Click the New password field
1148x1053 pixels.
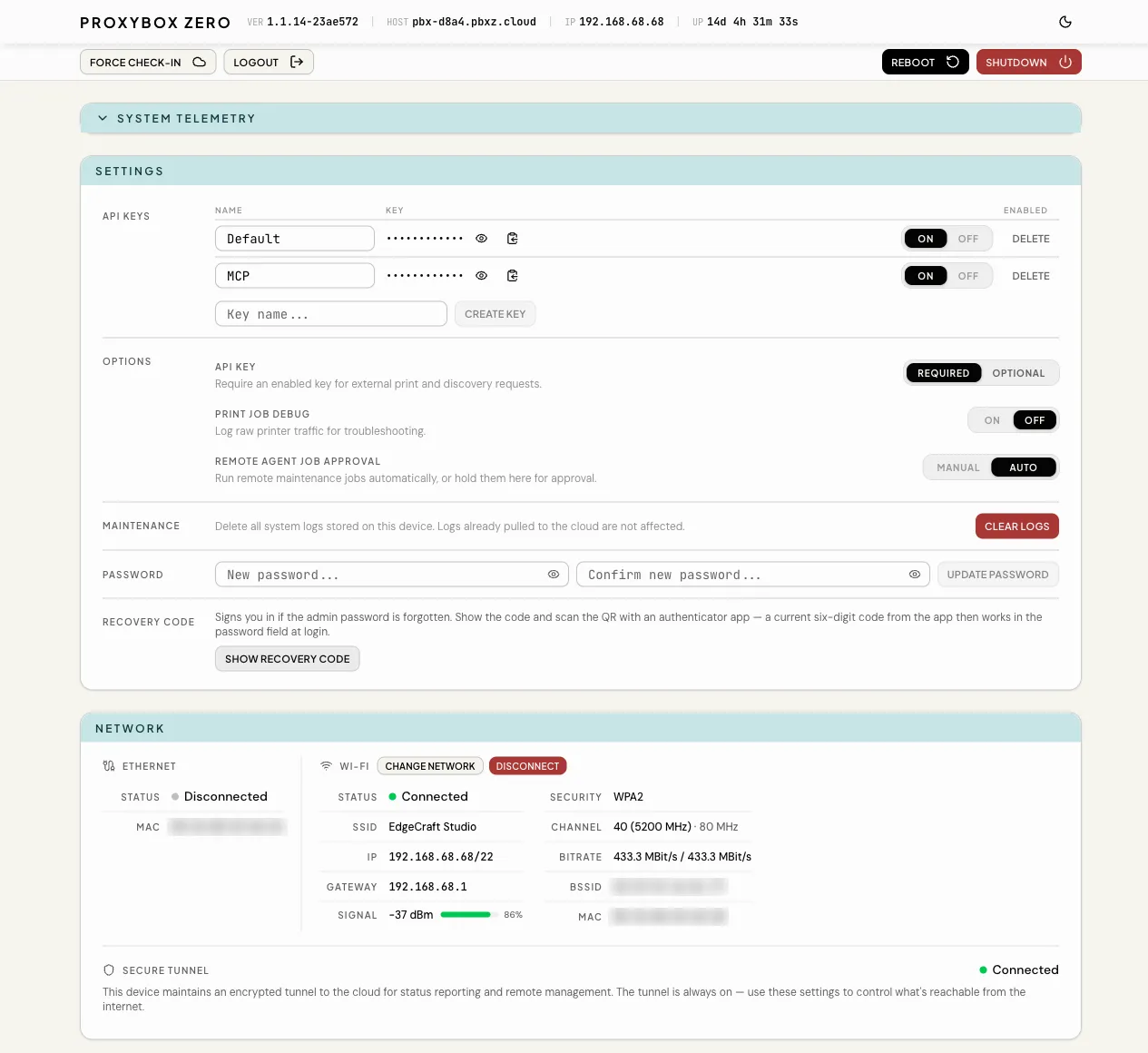coord(392,575)
